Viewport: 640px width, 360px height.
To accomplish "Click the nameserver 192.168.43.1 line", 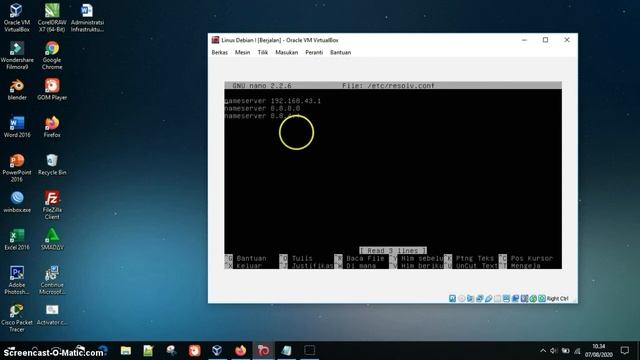I will 273,101.
